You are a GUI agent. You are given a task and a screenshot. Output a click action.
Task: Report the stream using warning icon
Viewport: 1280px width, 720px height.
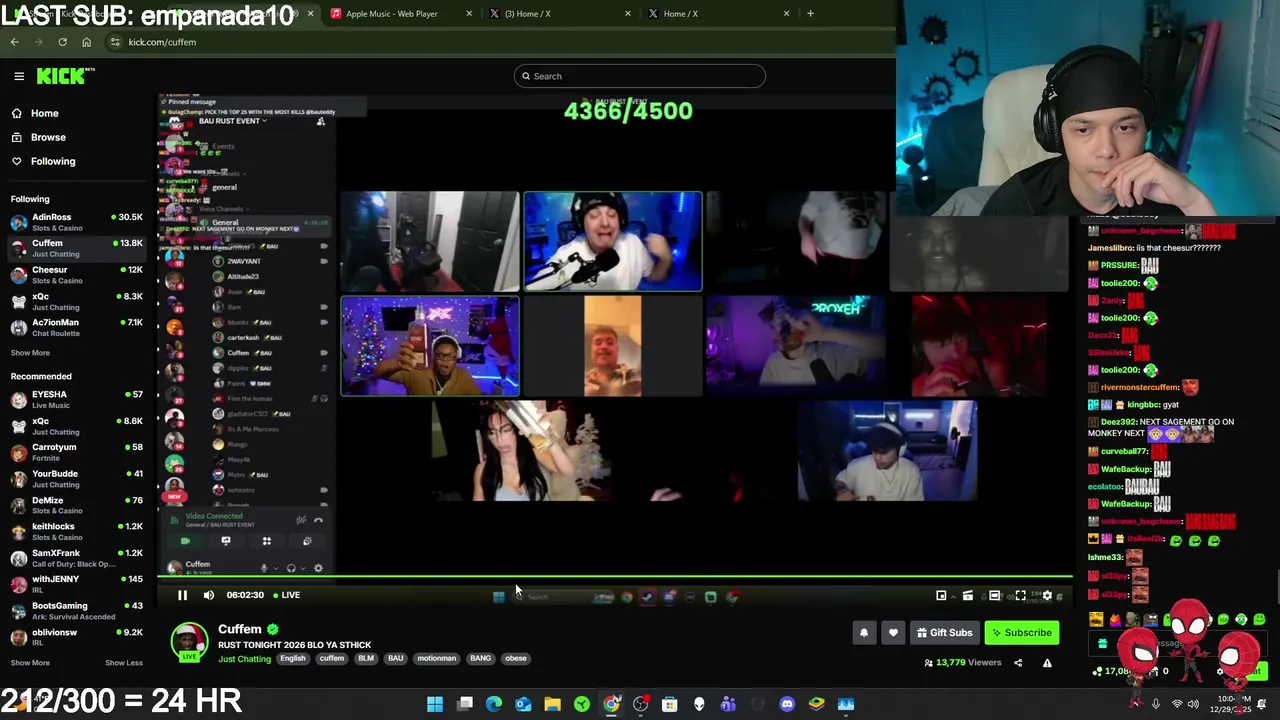click(1047, 662)
